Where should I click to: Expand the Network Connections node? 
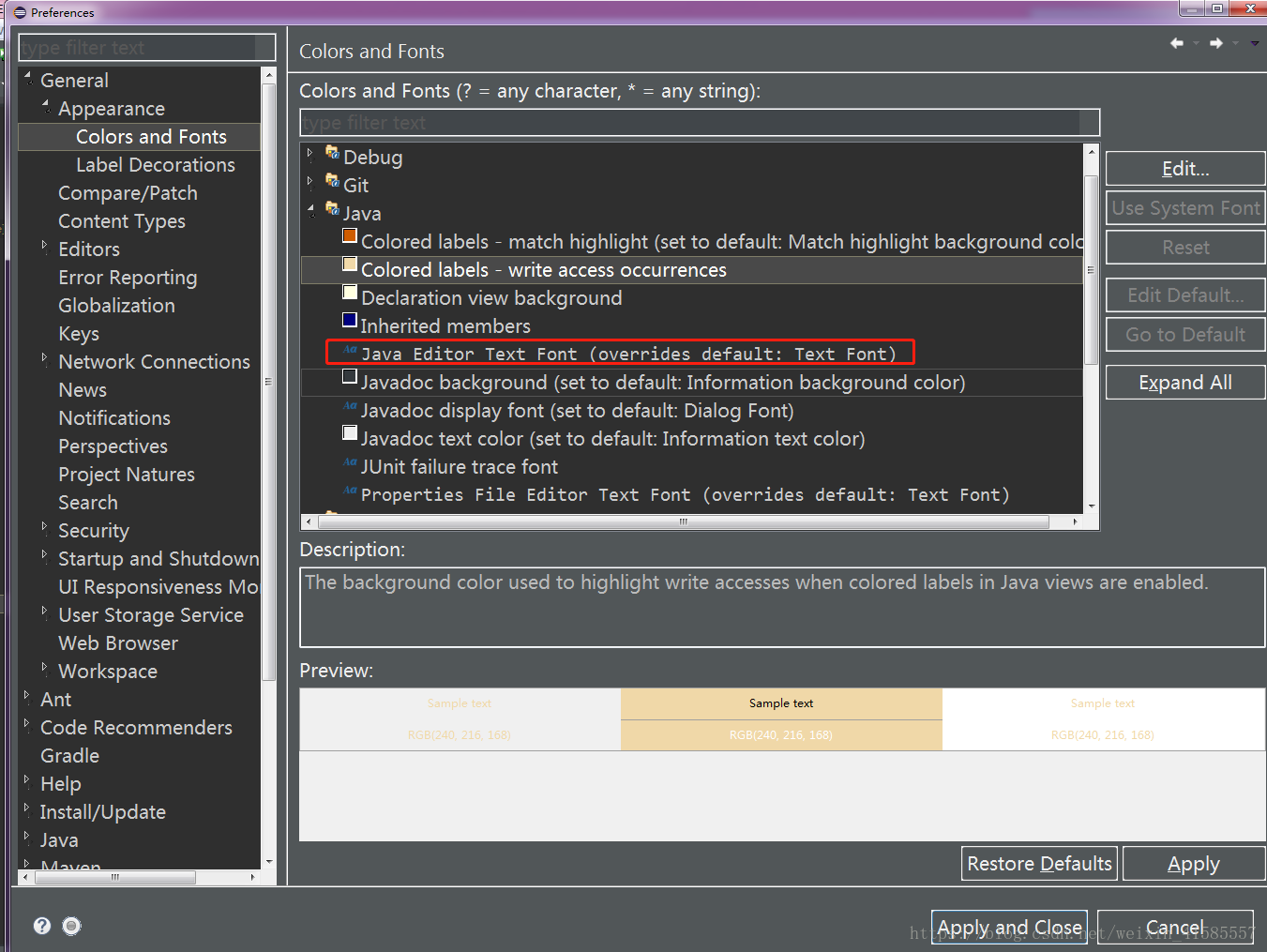coord(44,358)
